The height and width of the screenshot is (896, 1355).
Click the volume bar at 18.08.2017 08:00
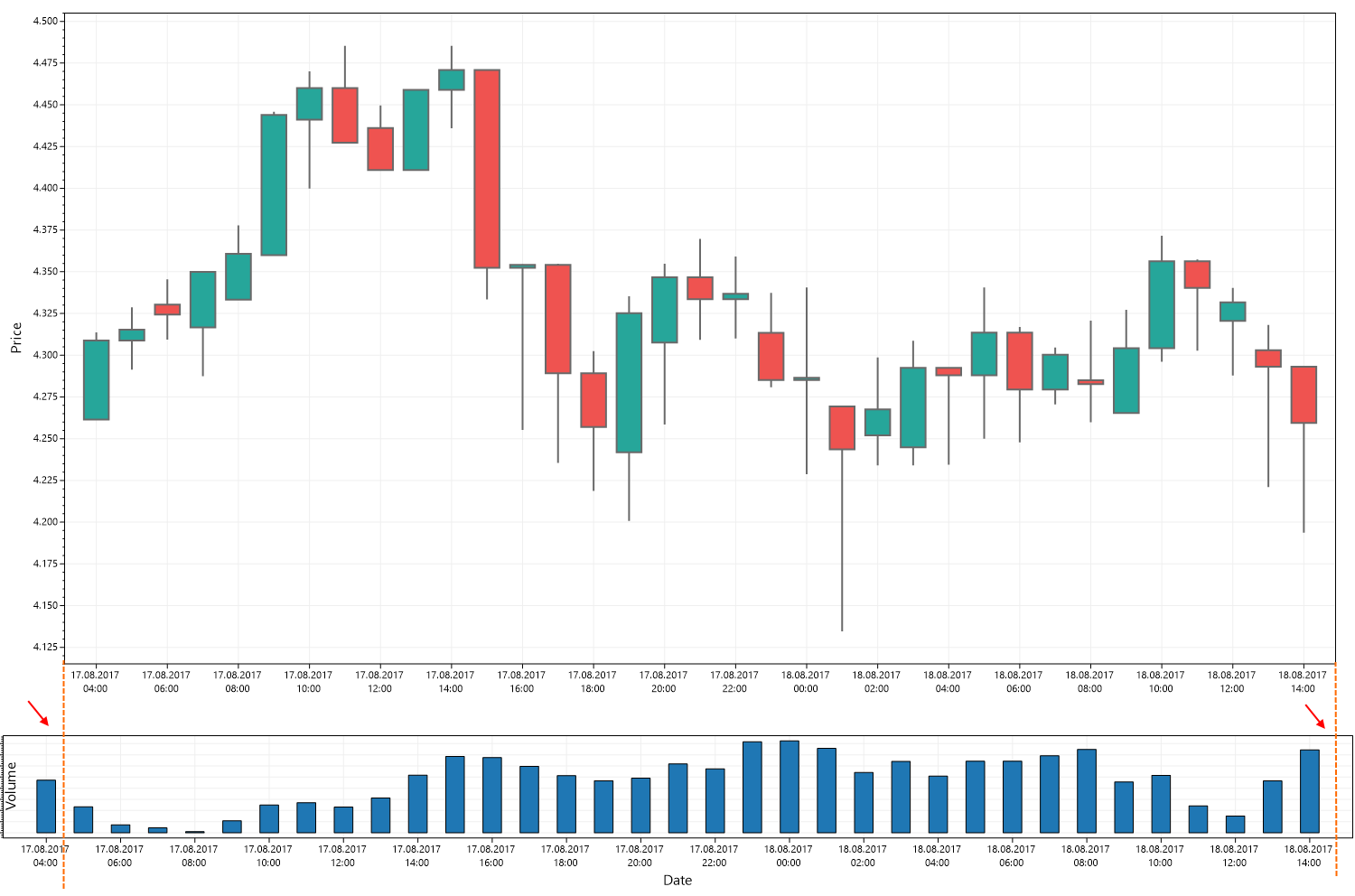click(1086, 791)
